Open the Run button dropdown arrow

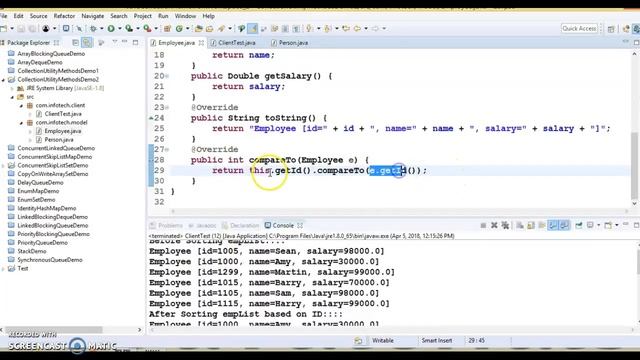click(120, 29)
